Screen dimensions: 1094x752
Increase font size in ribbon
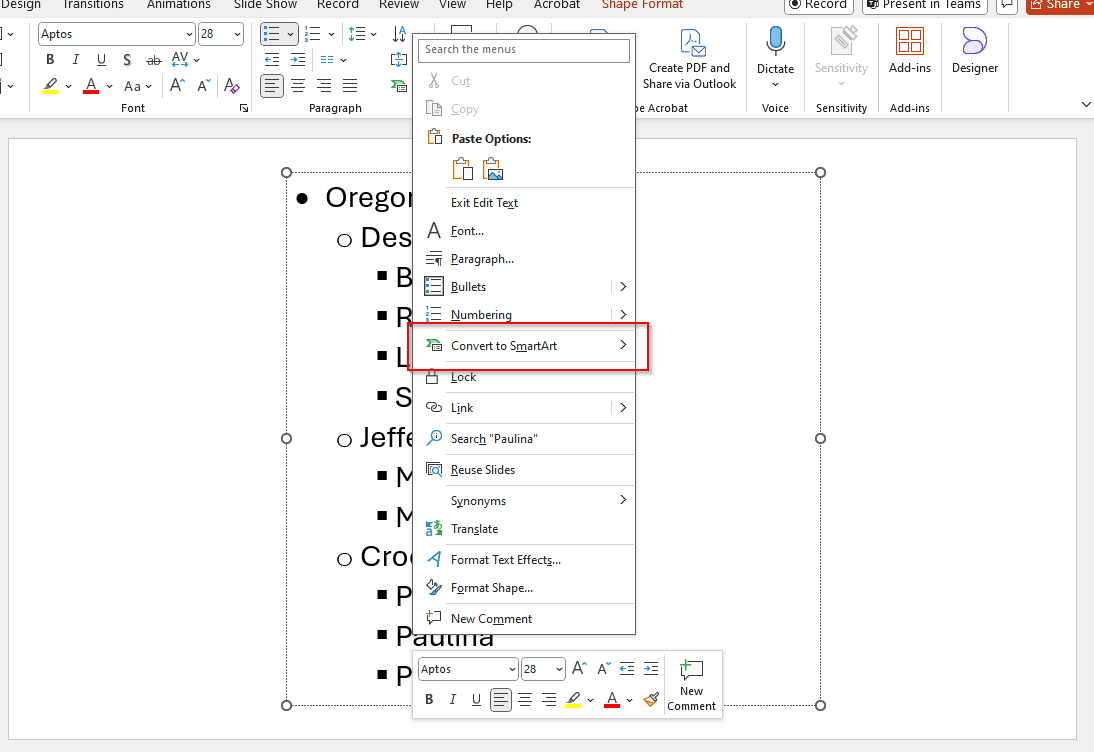pos(177,86)
